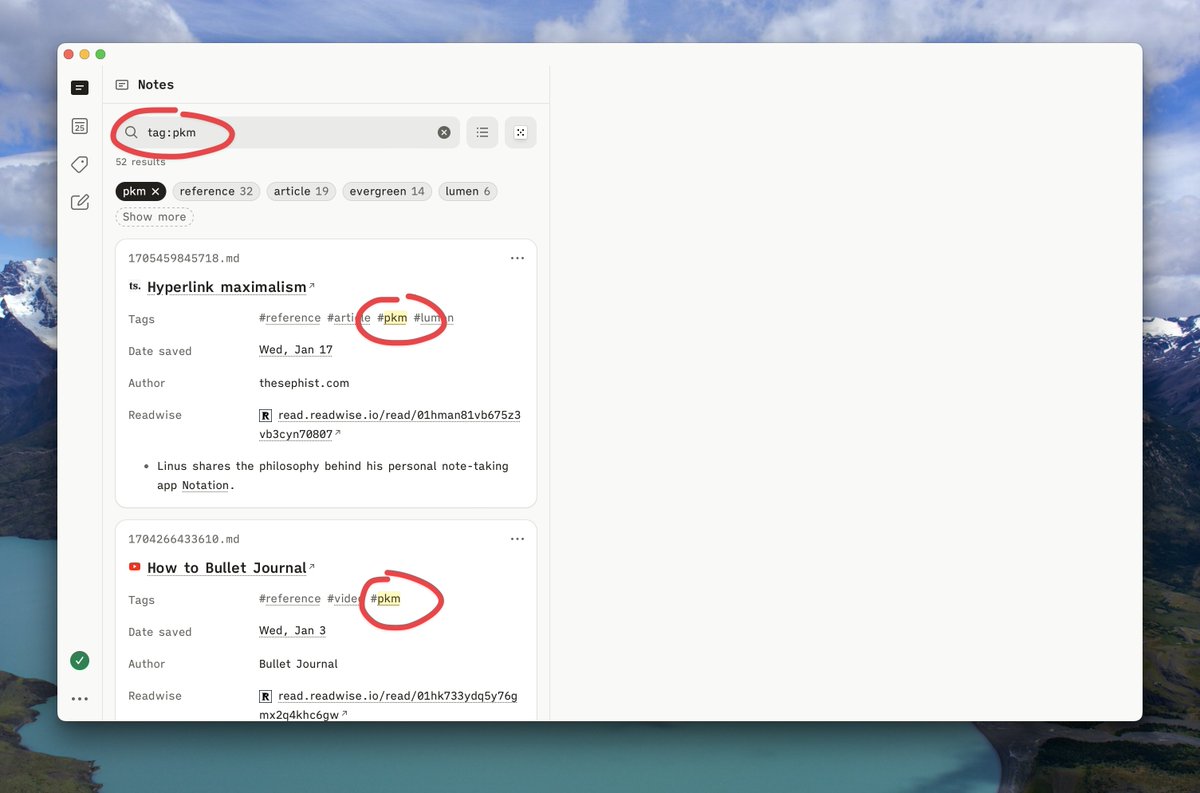The height and width of the screenshot is (793, 1200).
Task: Click the Readwise icon in the Bullet Journal card
Action: 266,696
